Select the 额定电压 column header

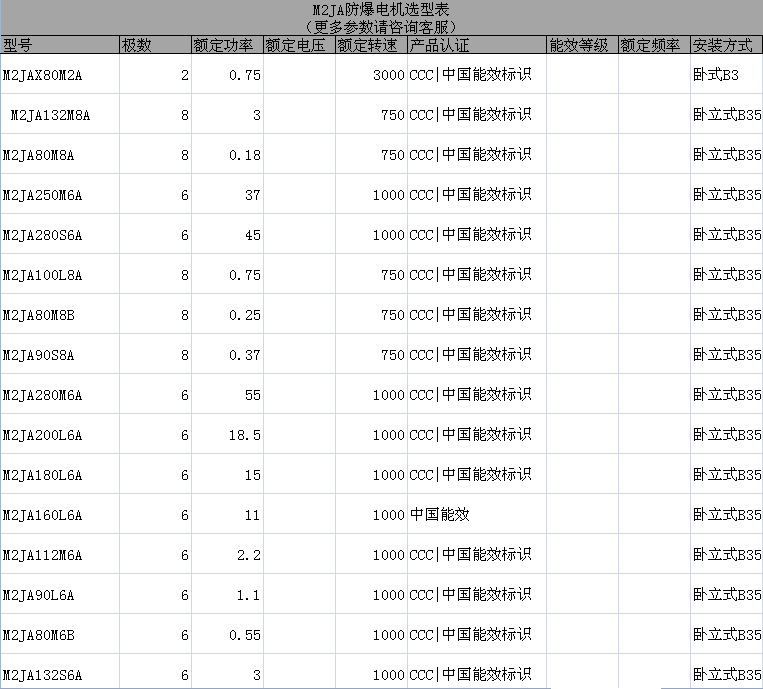(298, 45)
